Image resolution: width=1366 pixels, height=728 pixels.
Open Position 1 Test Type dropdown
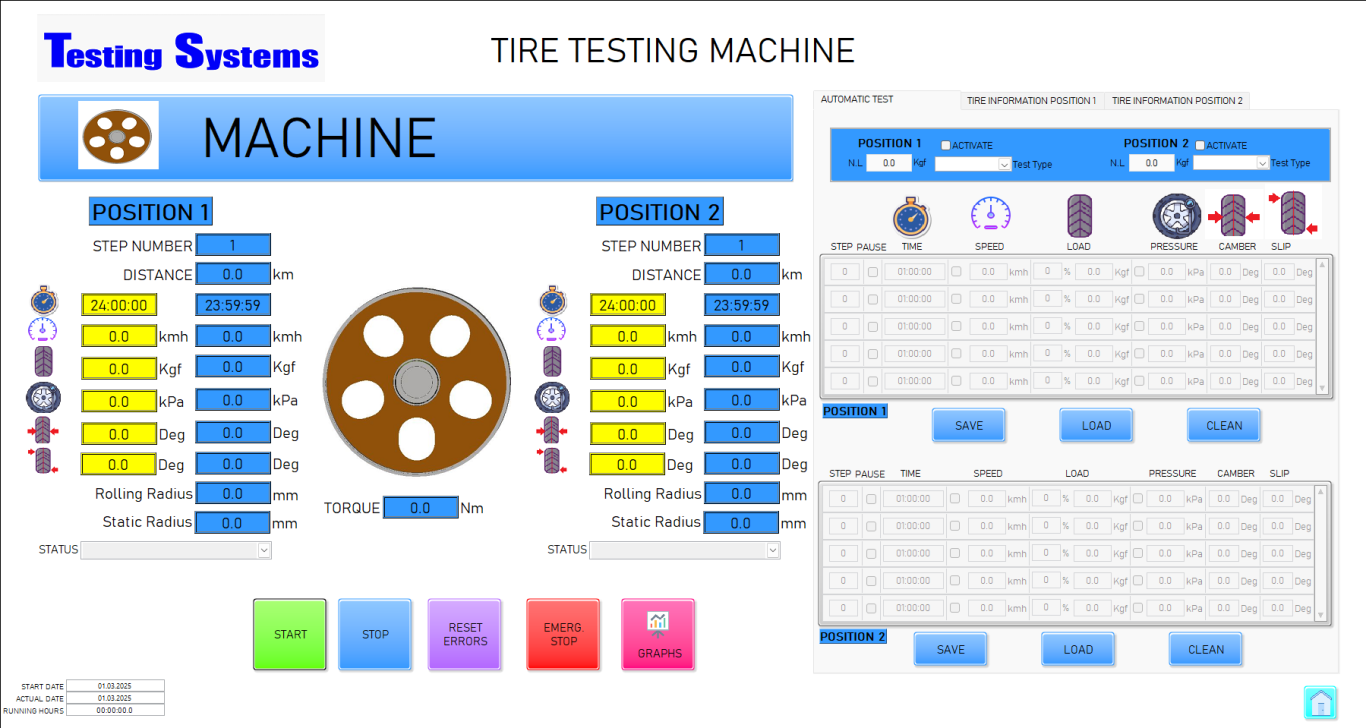(x=974, y=164)
